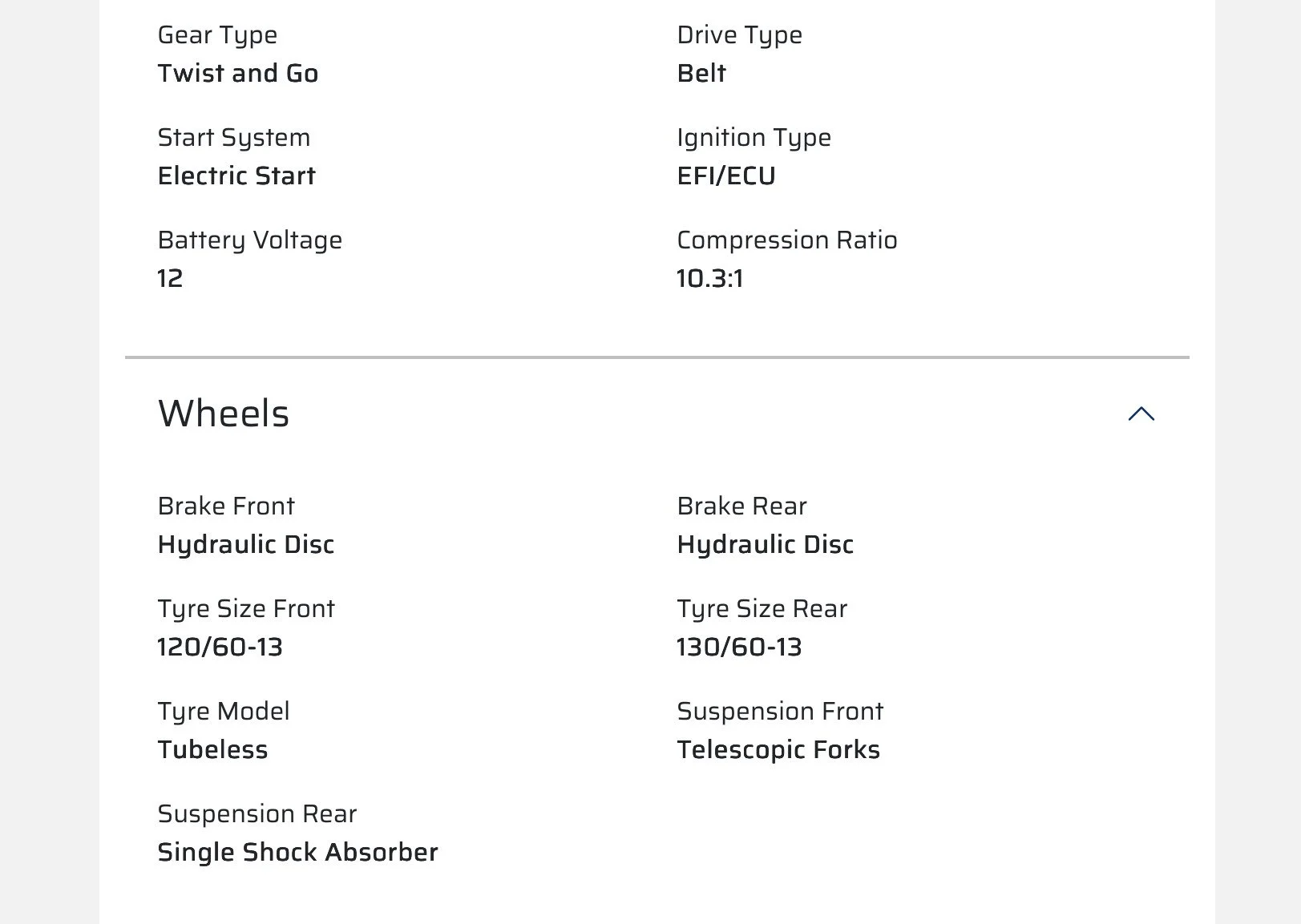Click the Drive Type Belt value

click(x=701, y=73)
